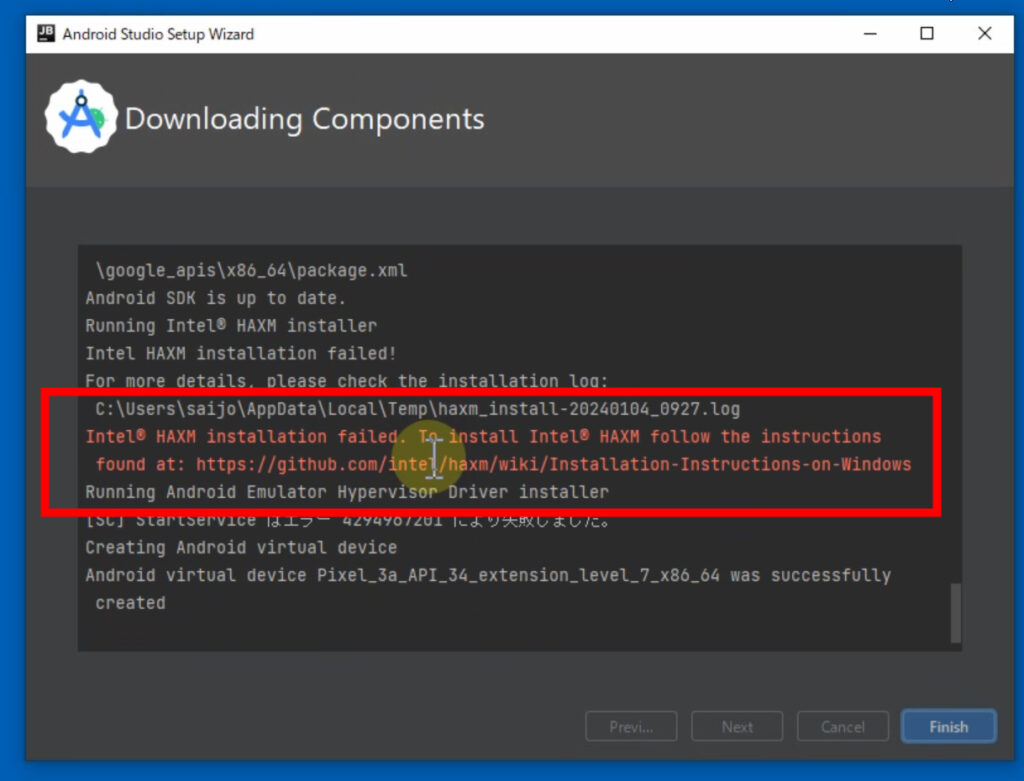Click the log panel scrollbar thumb
The image size is (1024, 781).
(x=955, y=612)
